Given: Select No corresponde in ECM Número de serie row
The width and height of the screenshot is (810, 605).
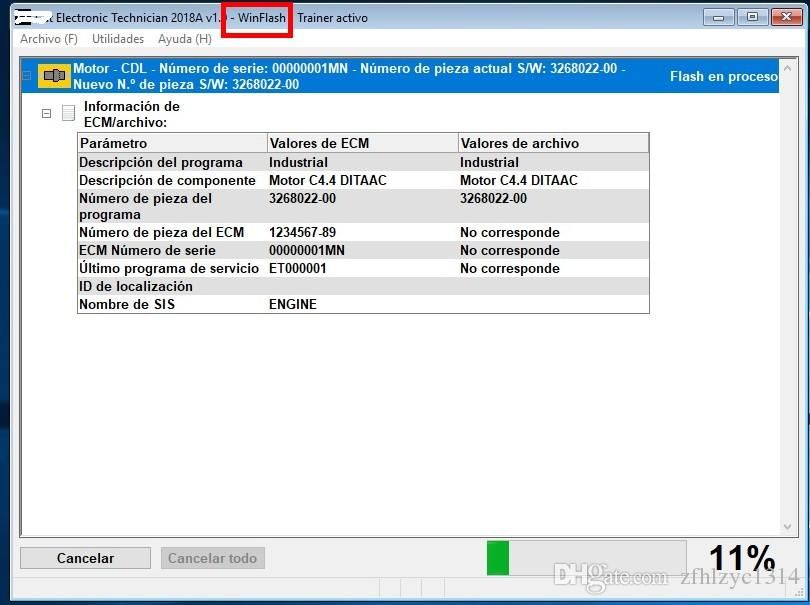Looking at the screenshot, I should click(x=510, y=251).
